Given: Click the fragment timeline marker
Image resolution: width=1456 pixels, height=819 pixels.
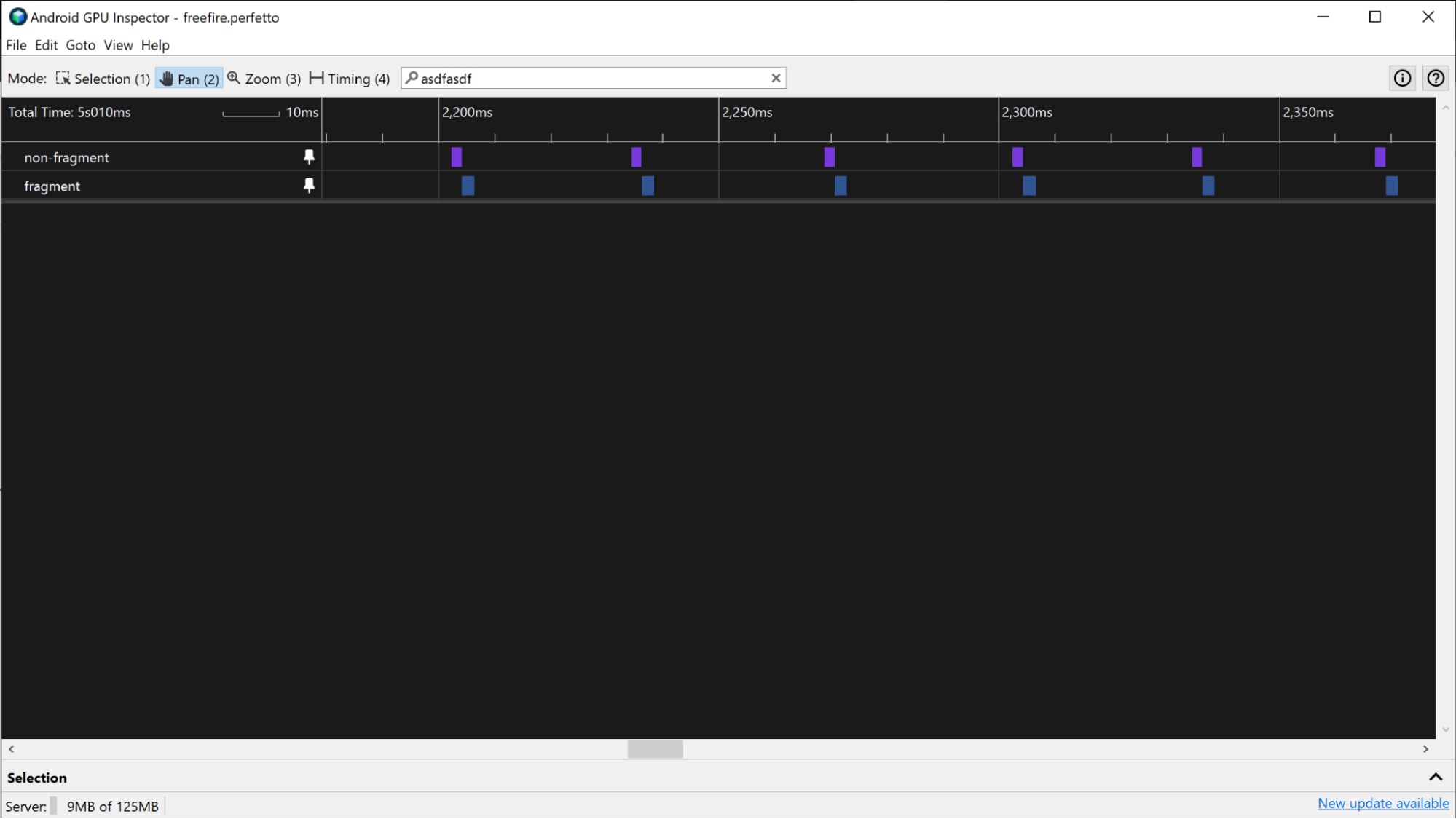Looking at the screenshot, I should click(x=309, y=185).
